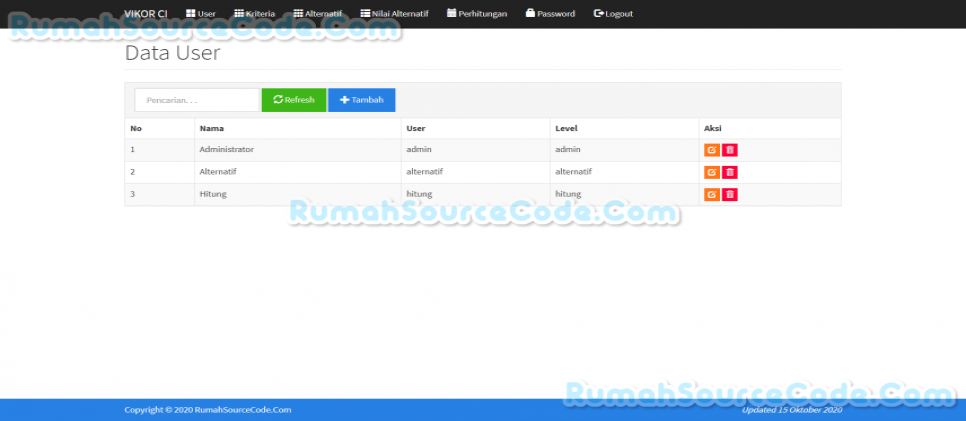Click the Nama column header
Screen dimensions: 966x421
click(211, 128)
